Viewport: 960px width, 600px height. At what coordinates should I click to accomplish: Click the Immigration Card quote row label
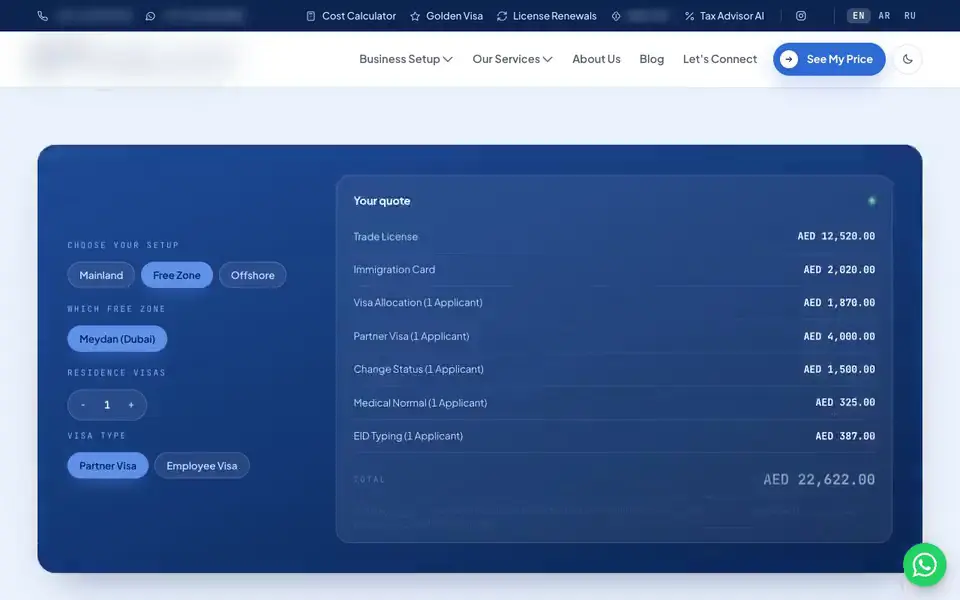pos(394,269)
